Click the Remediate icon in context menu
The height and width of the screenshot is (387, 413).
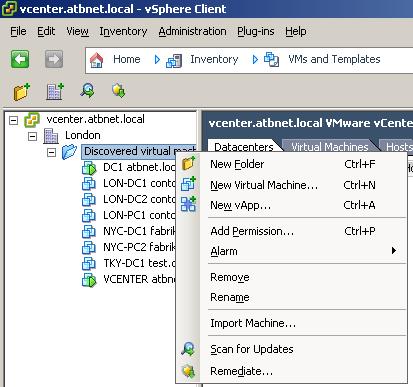(x=188, y=371)
